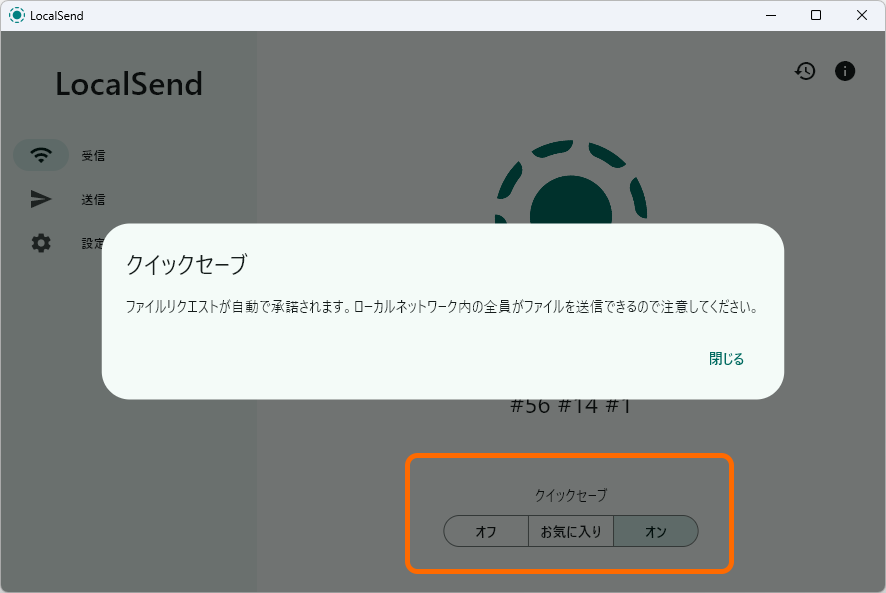Switch to the 受信 tab label

point(93,155)
